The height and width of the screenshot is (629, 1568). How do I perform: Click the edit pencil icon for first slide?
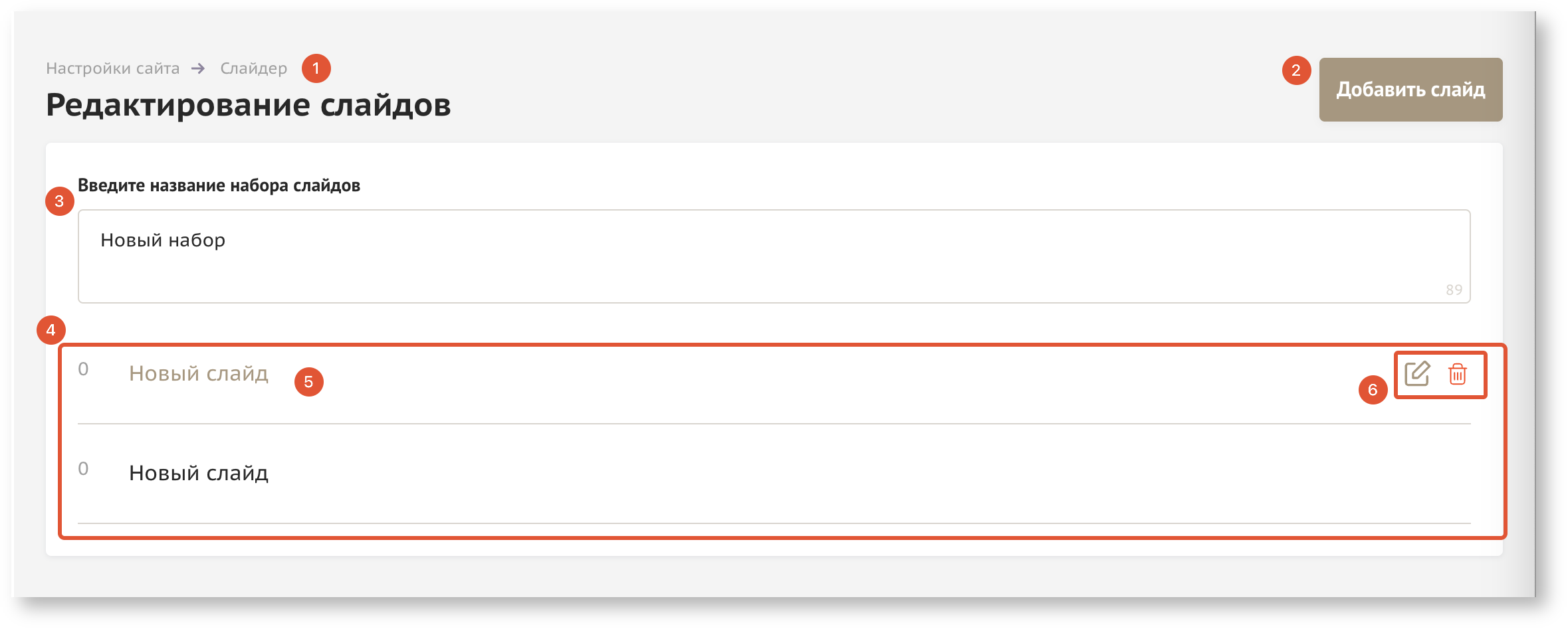[1417, 373]
